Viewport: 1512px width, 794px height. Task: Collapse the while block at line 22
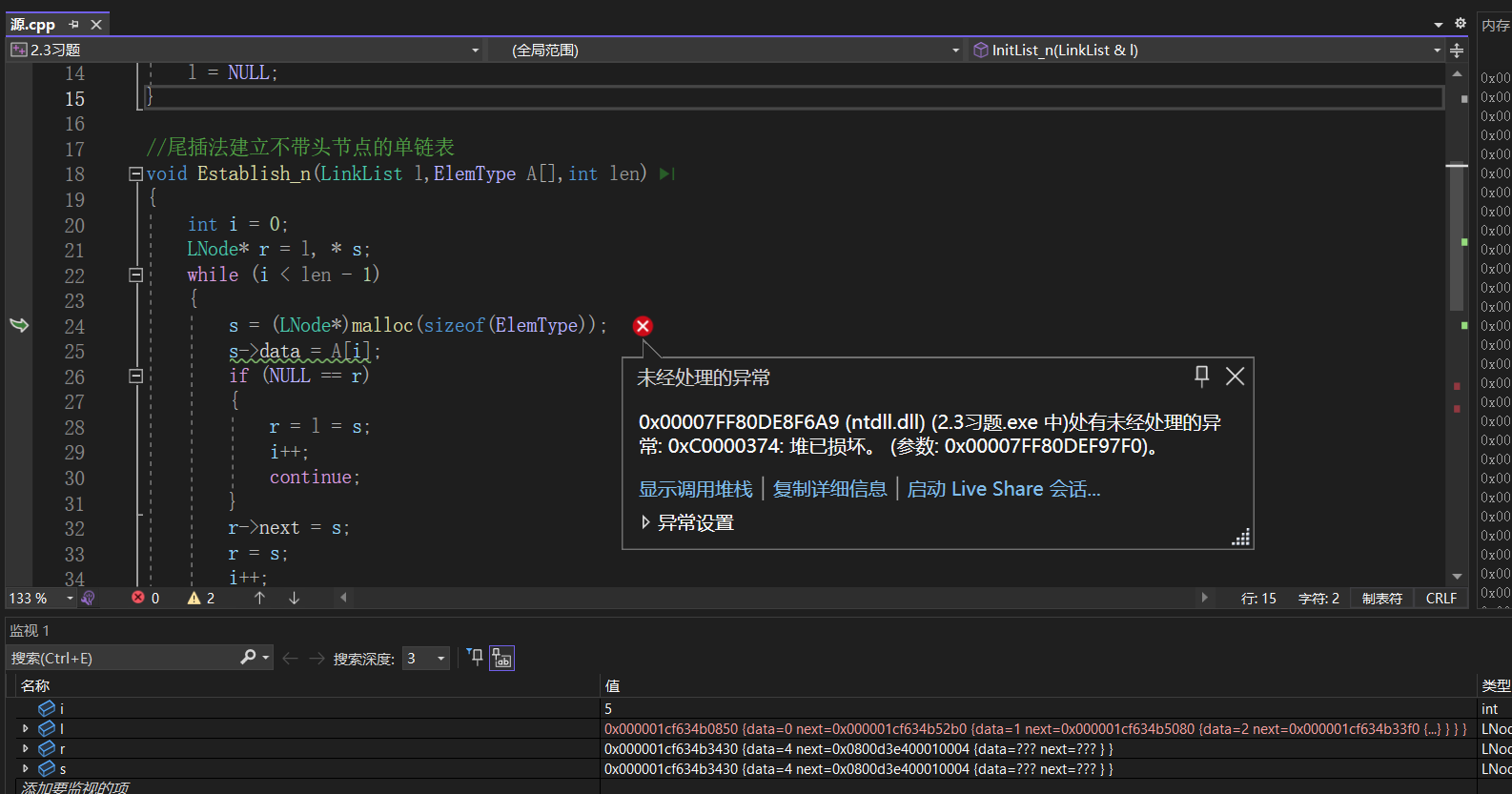click(135, 275)
